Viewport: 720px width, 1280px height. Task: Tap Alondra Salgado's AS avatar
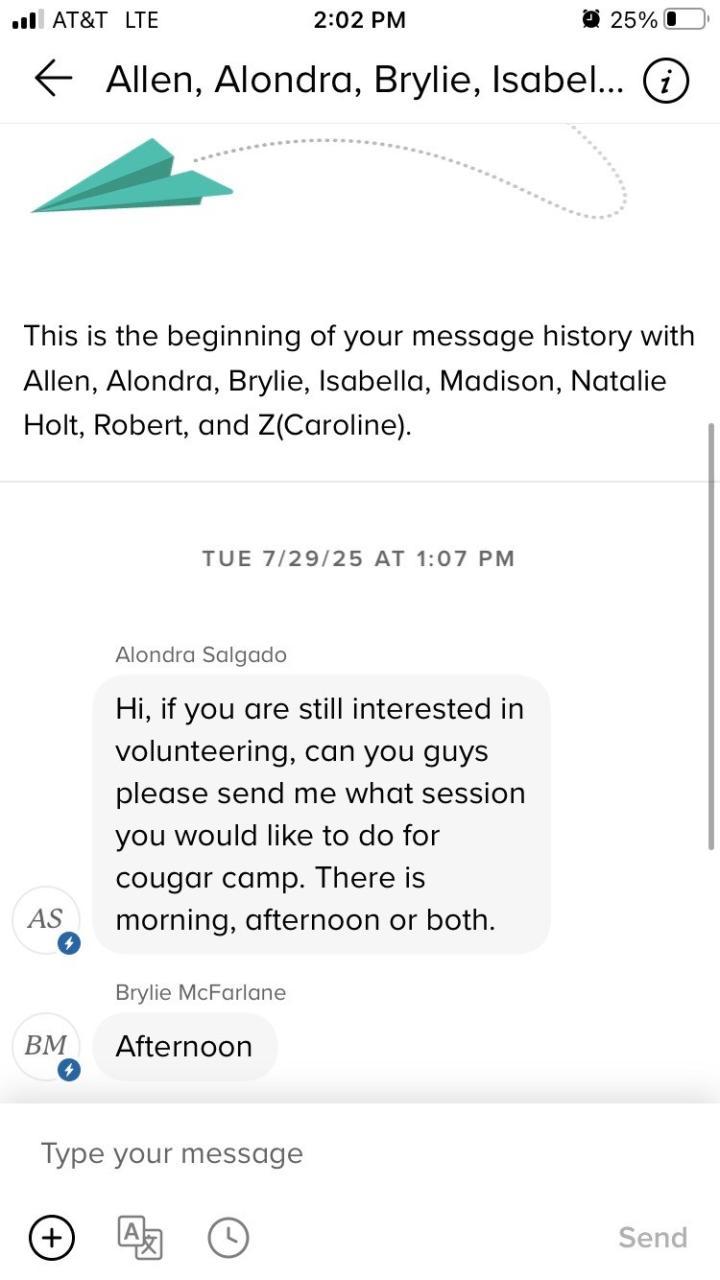(x=45, y=919)
